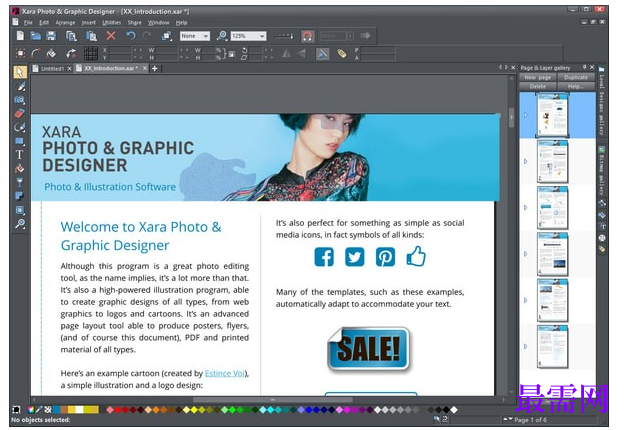Select the Selector arrow tool
Viewport: 627px width, 430px height.
tap(20, 72)
